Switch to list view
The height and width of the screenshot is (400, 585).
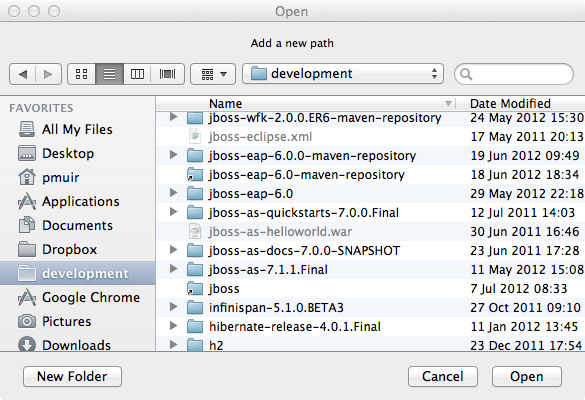(x=109, y=74)
